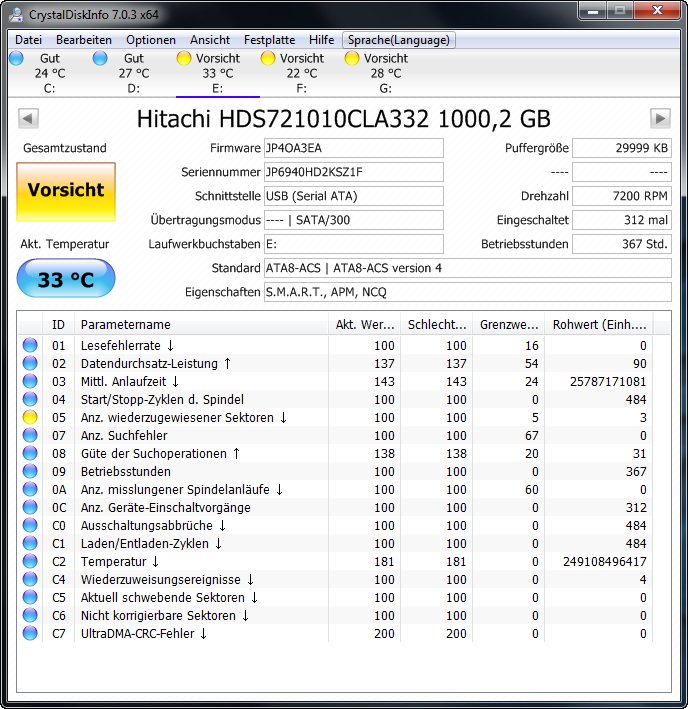Click the Puffergröße value 29999 KB
688x709 pixels.
point(622,148)
